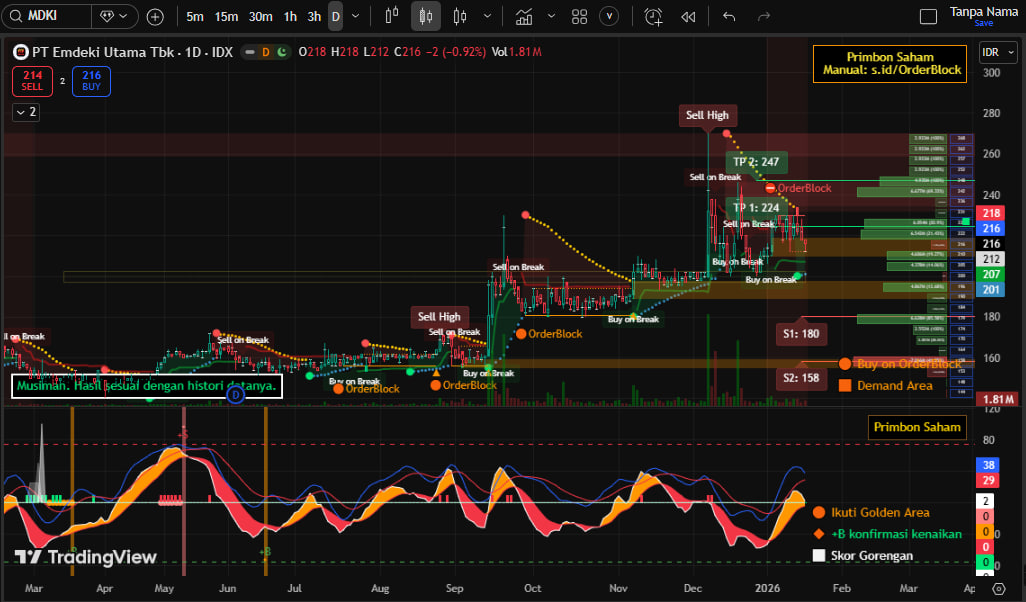This screenshot has height=602, width=1026.
Task: Start bar replay with rewind icon
Action: 688,16
